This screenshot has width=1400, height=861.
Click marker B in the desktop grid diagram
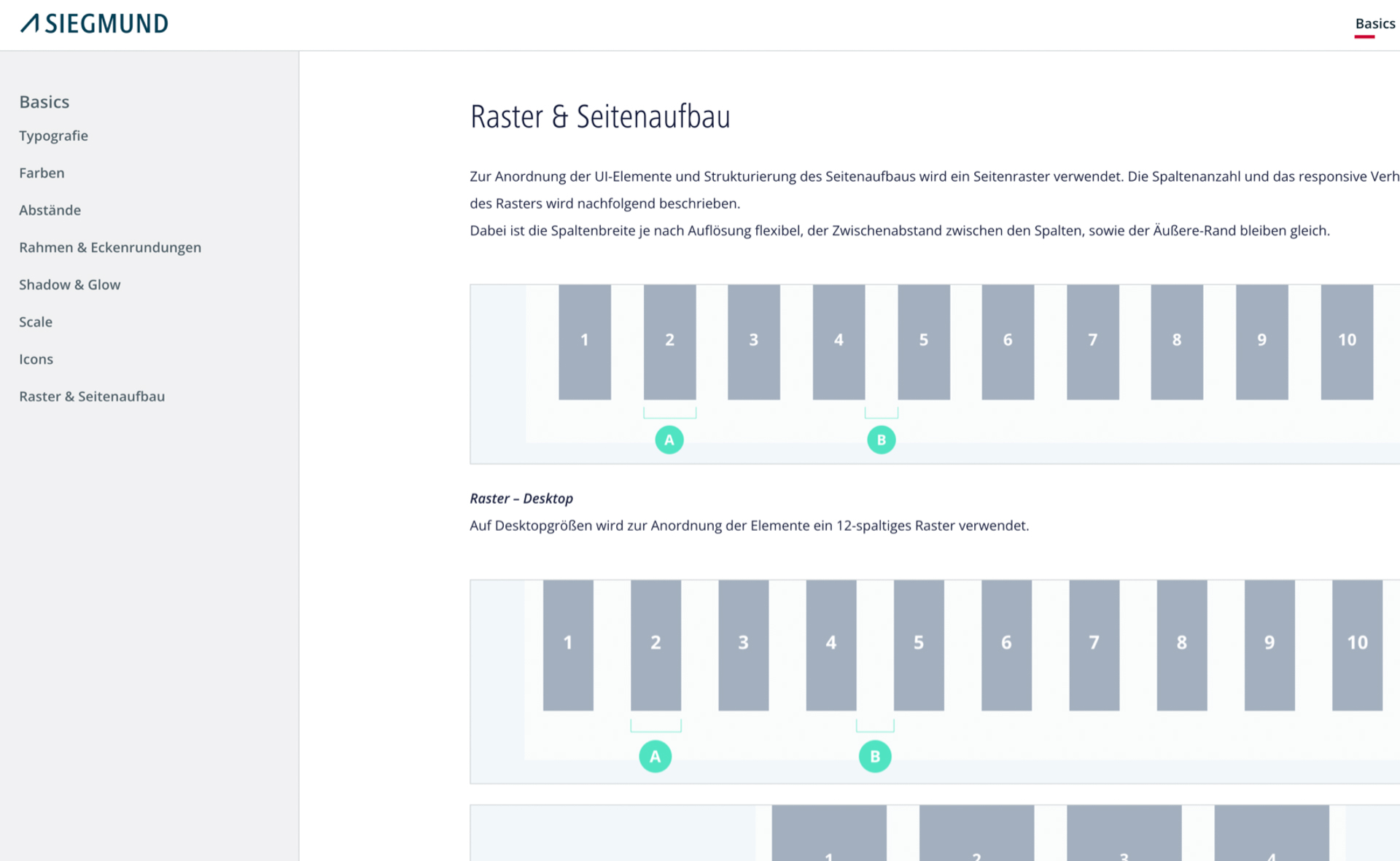pos(874,756)
